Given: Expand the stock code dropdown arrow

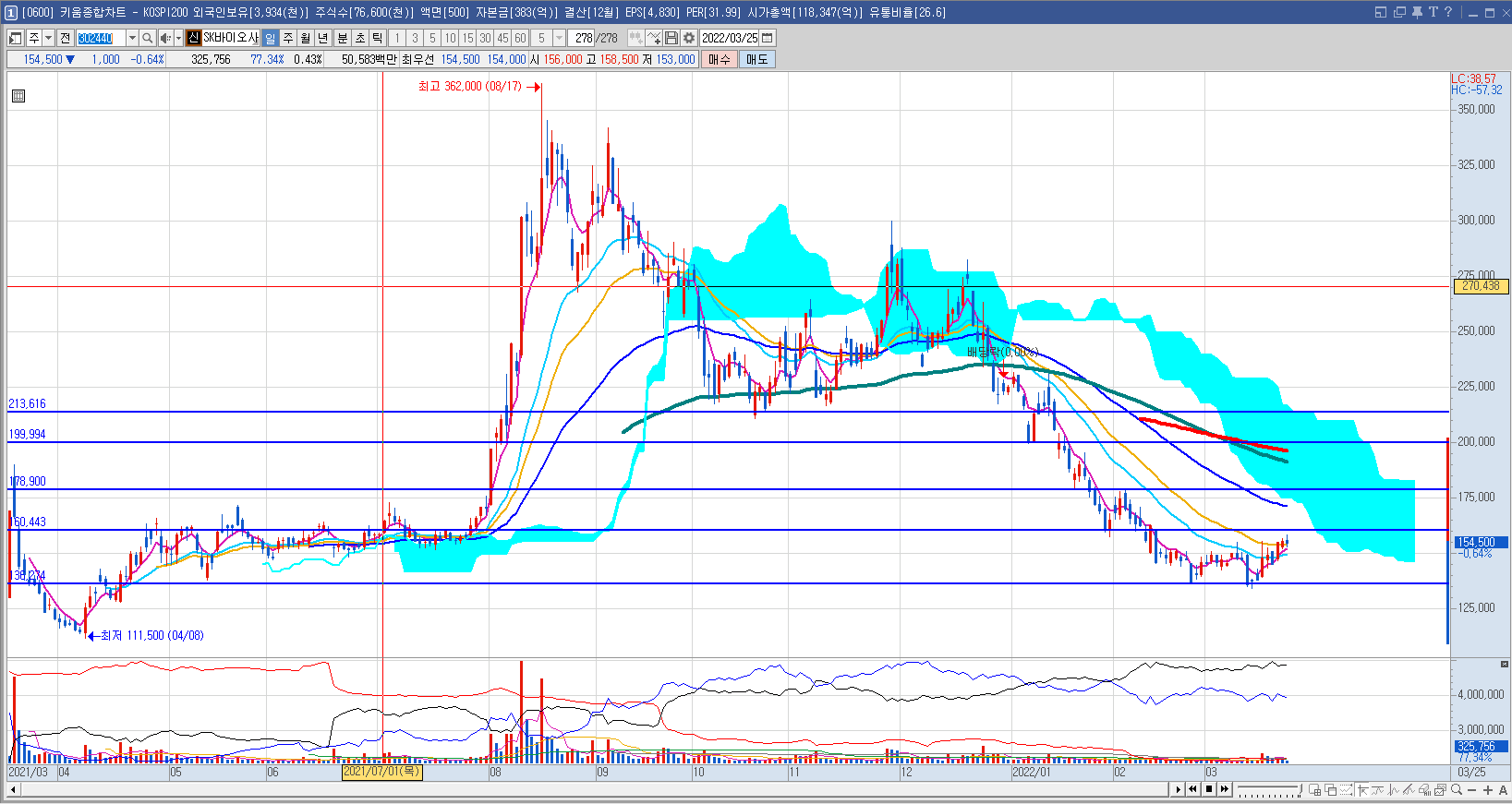Looking at the screenshot, I should pos(132,38).
